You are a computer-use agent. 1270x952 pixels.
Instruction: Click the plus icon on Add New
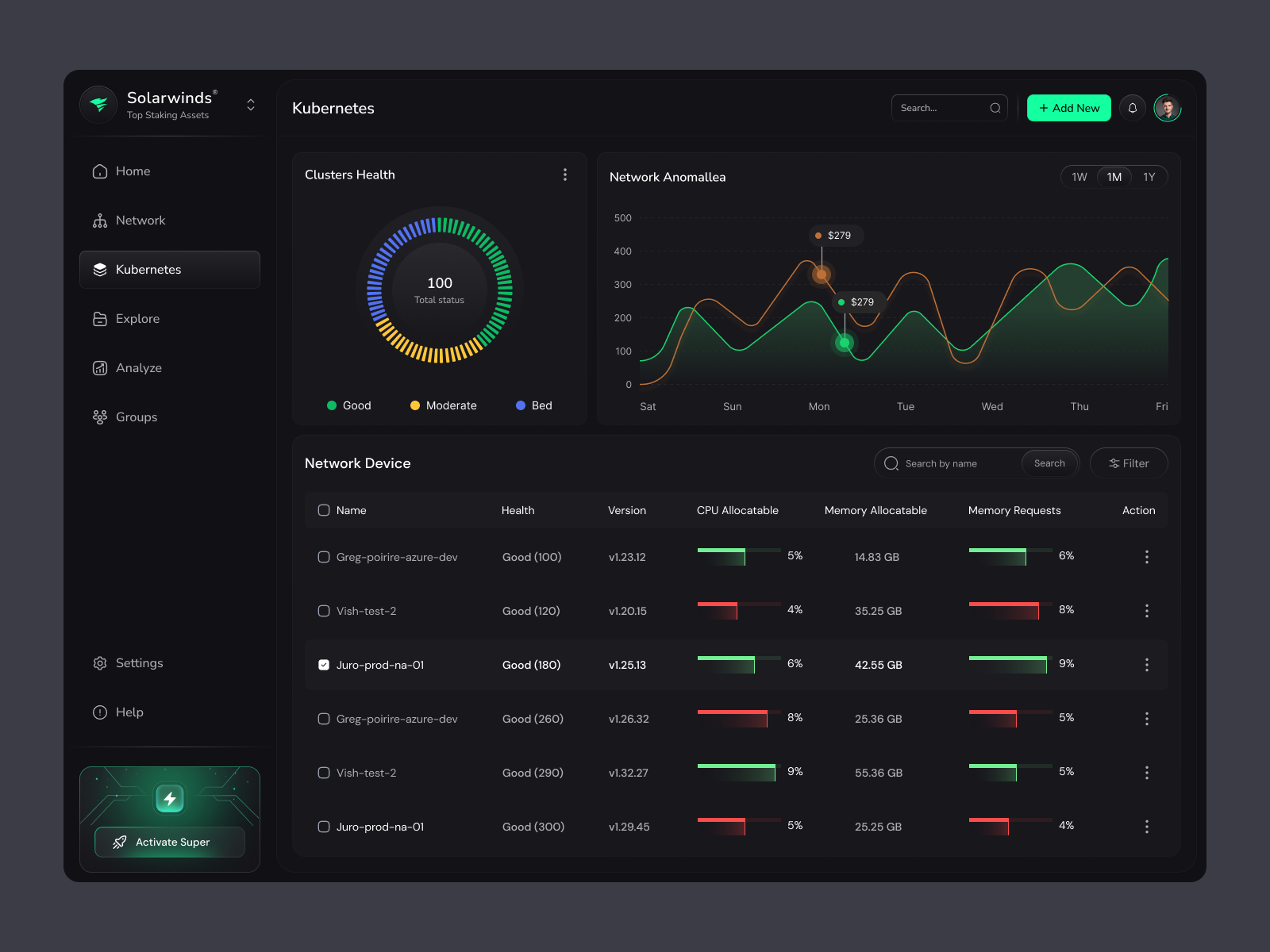pyautogui.click(x=1044, y=108)
